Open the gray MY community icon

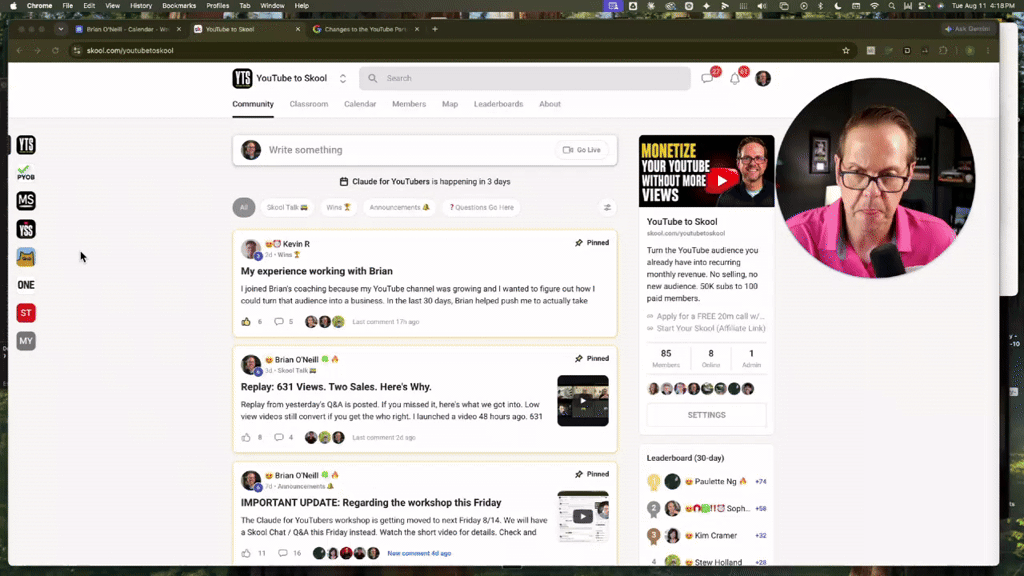pos(26,341)
